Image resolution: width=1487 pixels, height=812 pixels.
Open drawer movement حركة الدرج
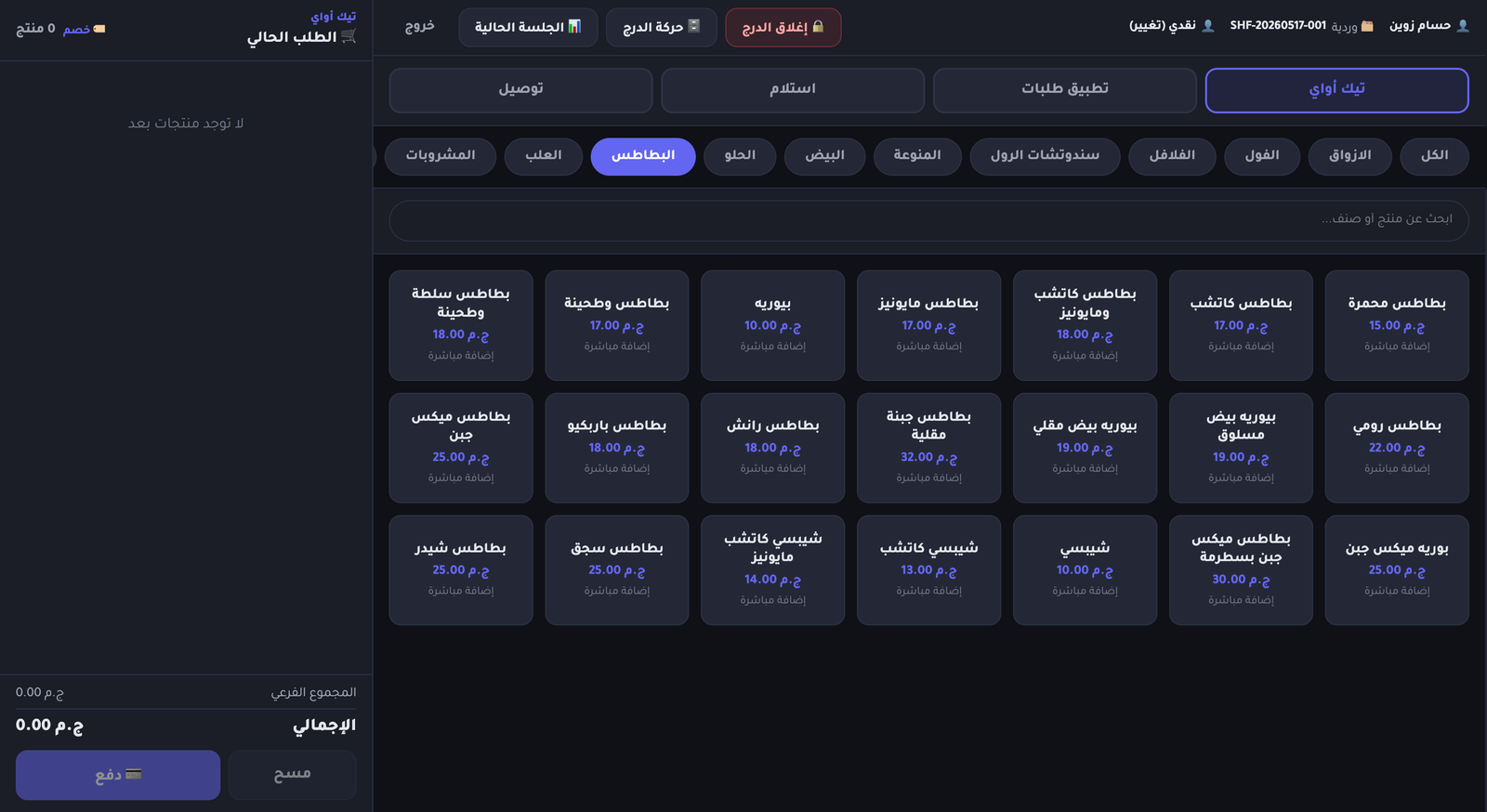click(x=661, y=27)
